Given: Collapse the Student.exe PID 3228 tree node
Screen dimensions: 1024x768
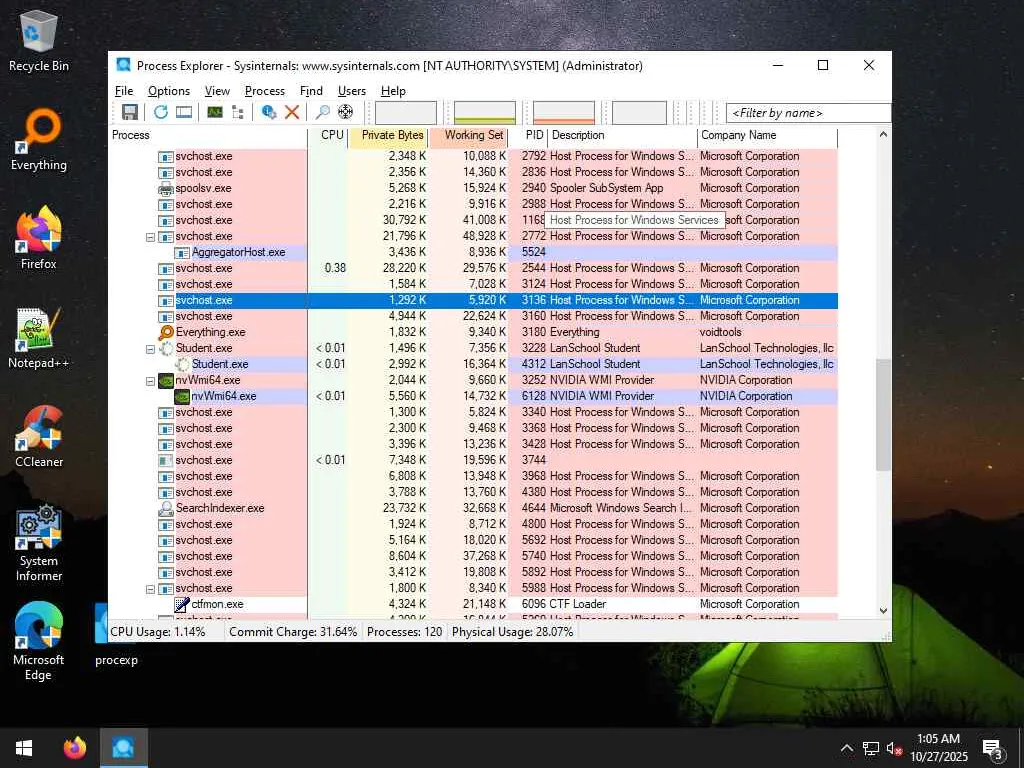Looking at the screenshot, I should (150, 349).
